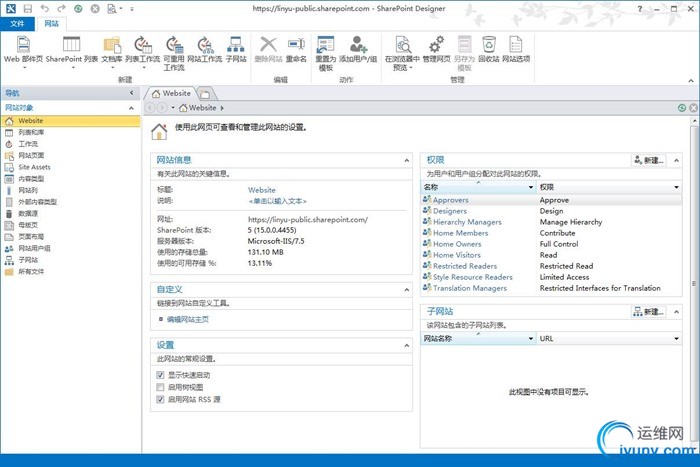Toggle the 显示快速启动 checkbox
The image size is (700, 467).
160,375
